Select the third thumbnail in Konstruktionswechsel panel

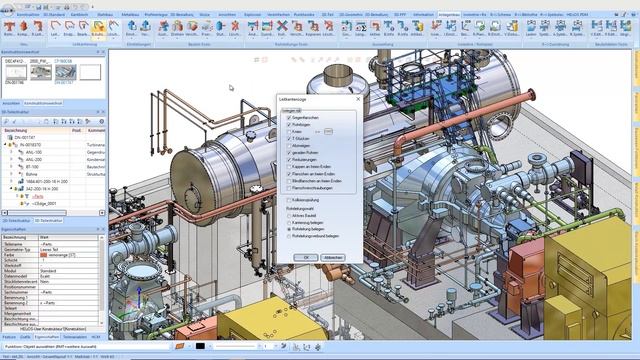coord(65,72)
